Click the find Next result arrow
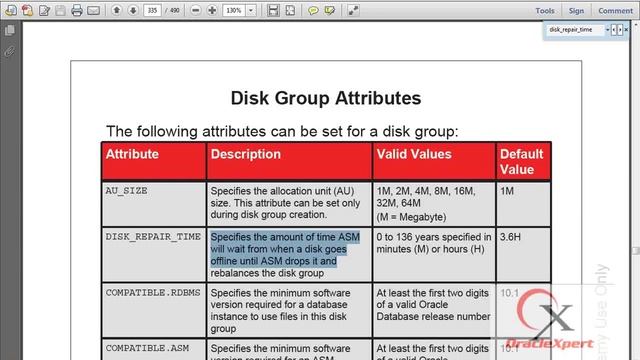 (x=620, y=30)
